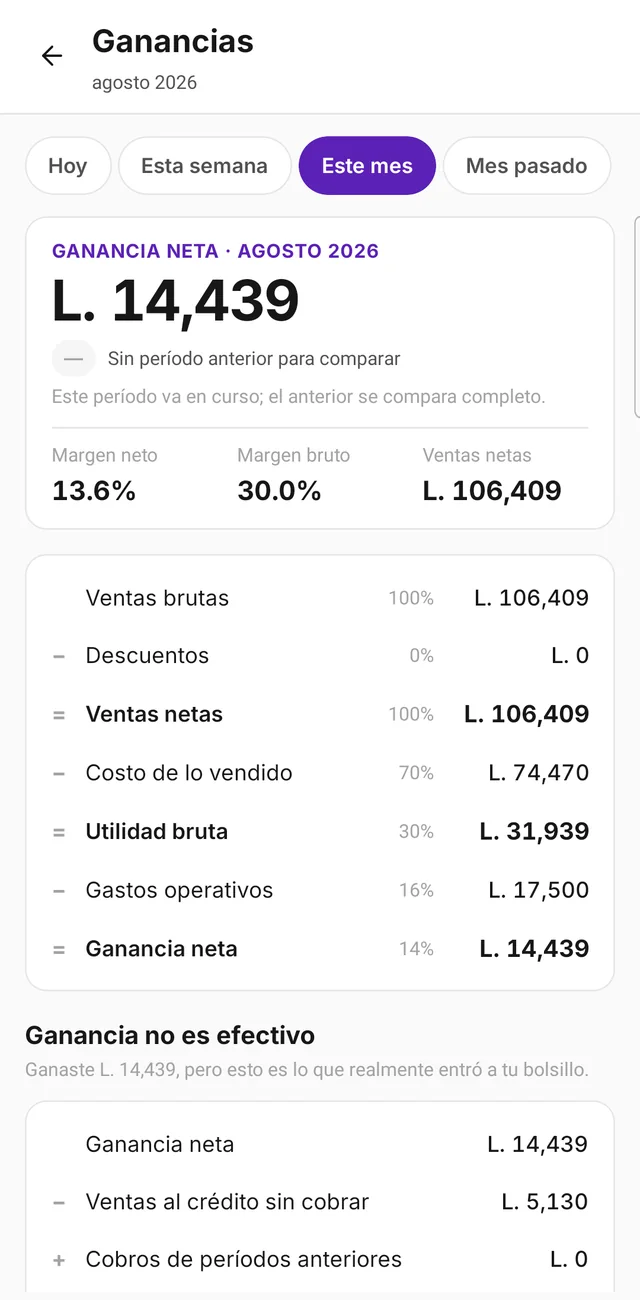Screen dimensions: 640x1300
Task: Open the Gastos operativos row
Action: (320, 890)
